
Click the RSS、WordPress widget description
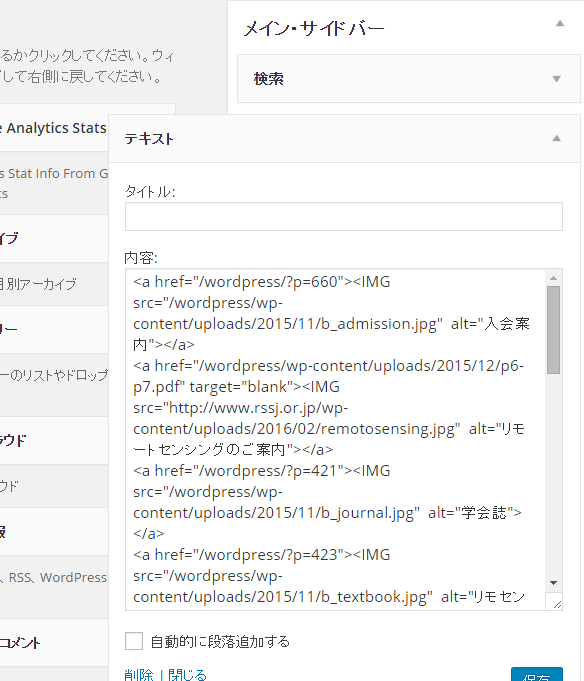point(54,578)
